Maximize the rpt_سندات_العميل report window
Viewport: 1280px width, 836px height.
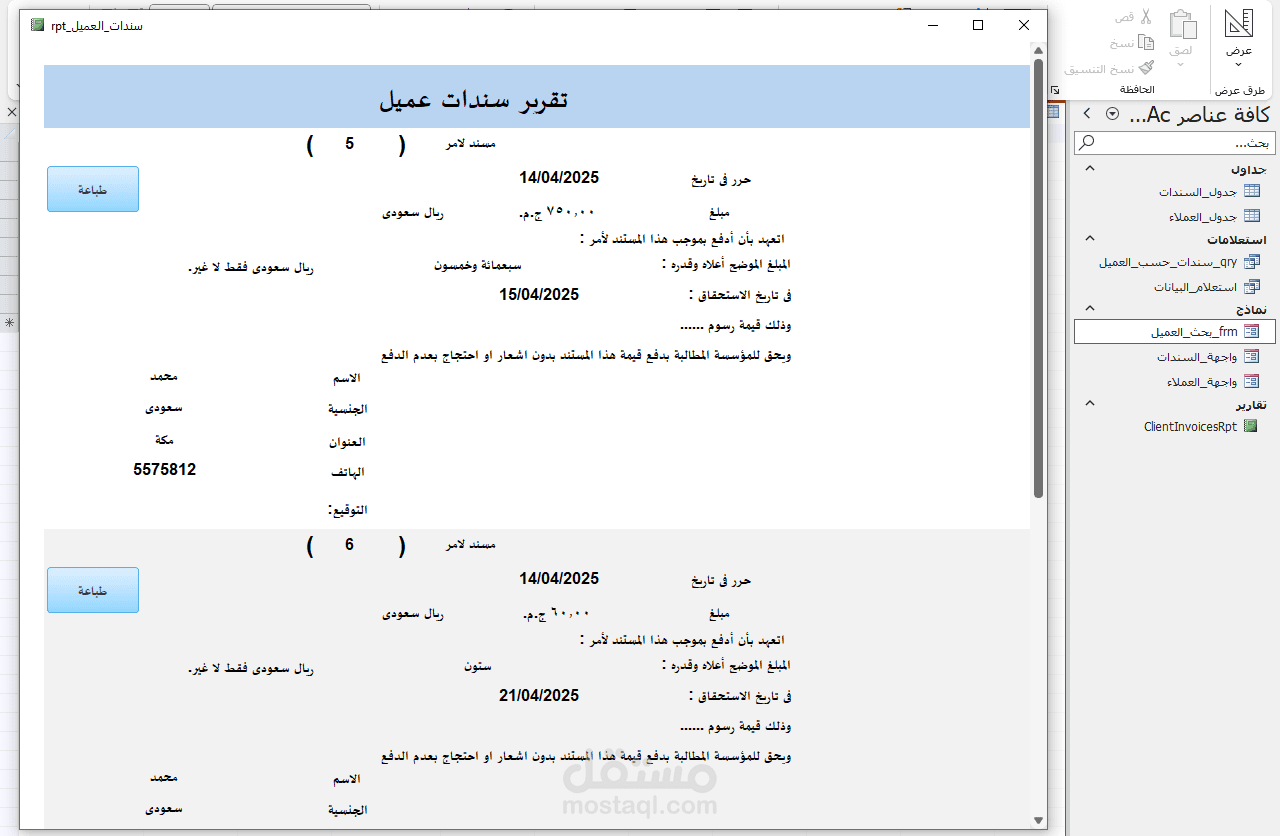click(978, 25)
